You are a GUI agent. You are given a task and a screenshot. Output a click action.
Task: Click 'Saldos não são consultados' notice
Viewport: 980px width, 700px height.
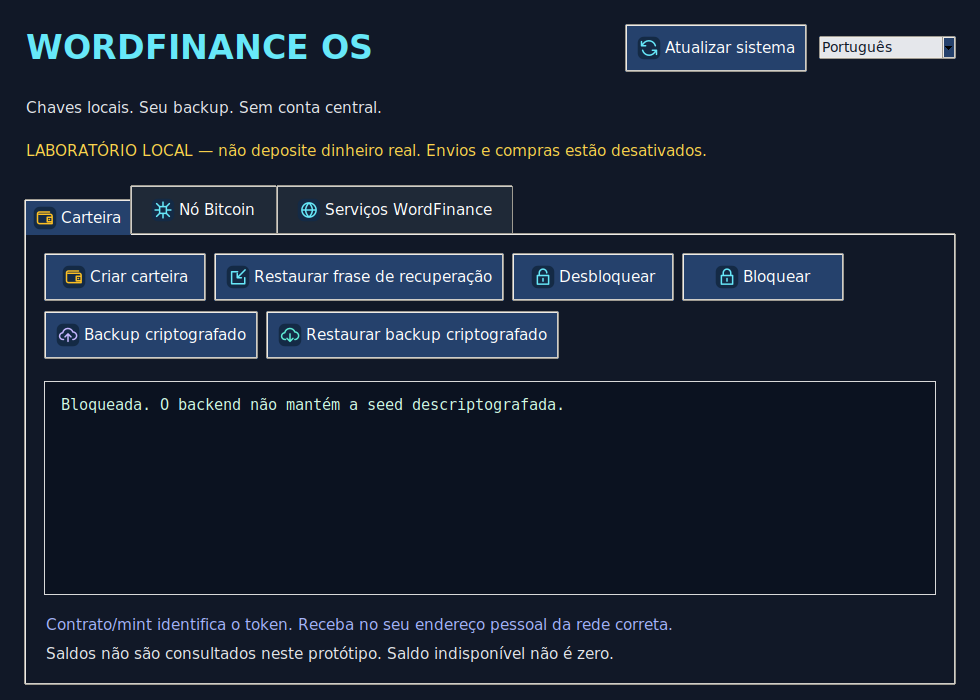[330, 654]
